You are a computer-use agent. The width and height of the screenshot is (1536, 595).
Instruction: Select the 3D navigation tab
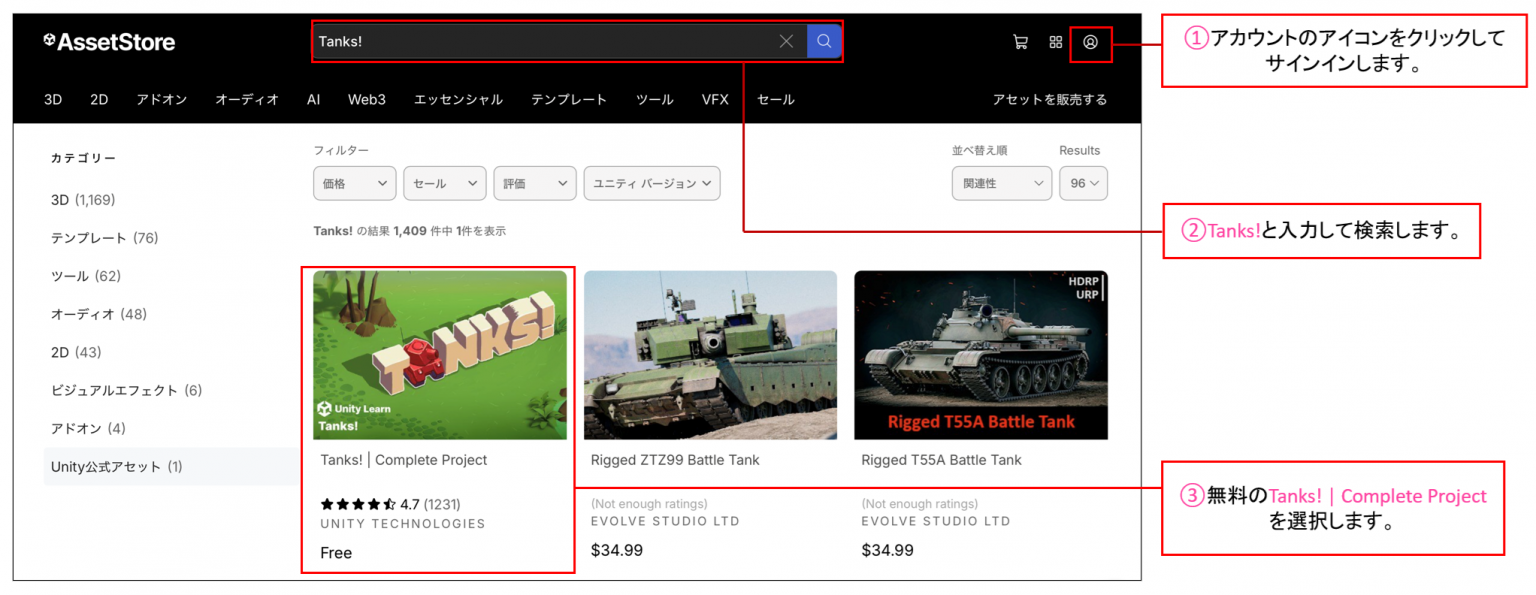coord(52,99)
